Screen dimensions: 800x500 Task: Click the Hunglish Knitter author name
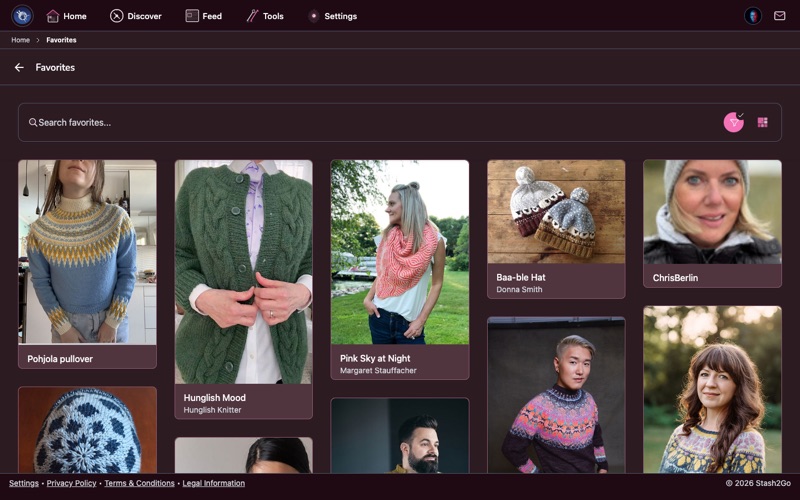(x=212, y=410)
